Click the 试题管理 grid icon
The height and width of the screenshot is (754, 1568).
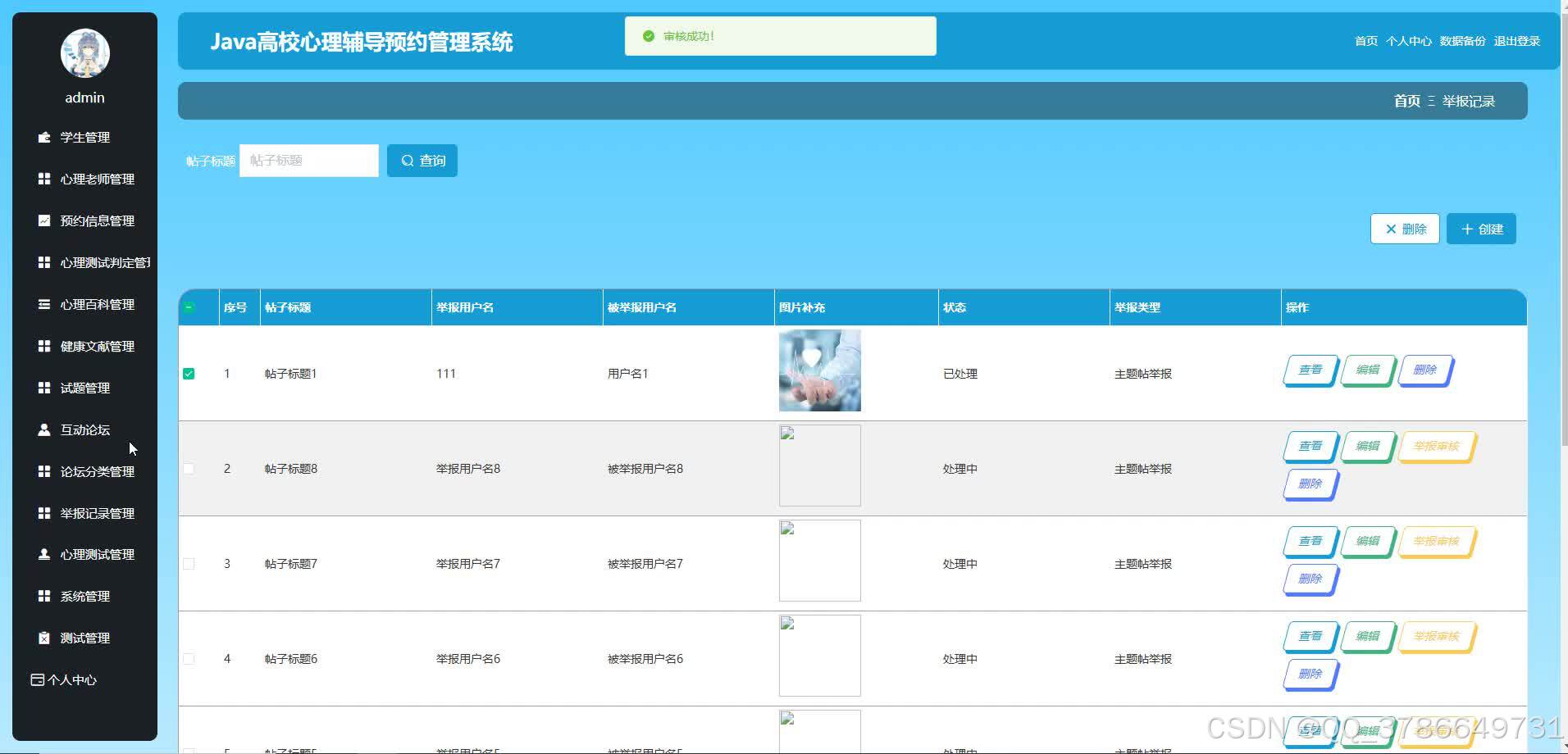44,388
